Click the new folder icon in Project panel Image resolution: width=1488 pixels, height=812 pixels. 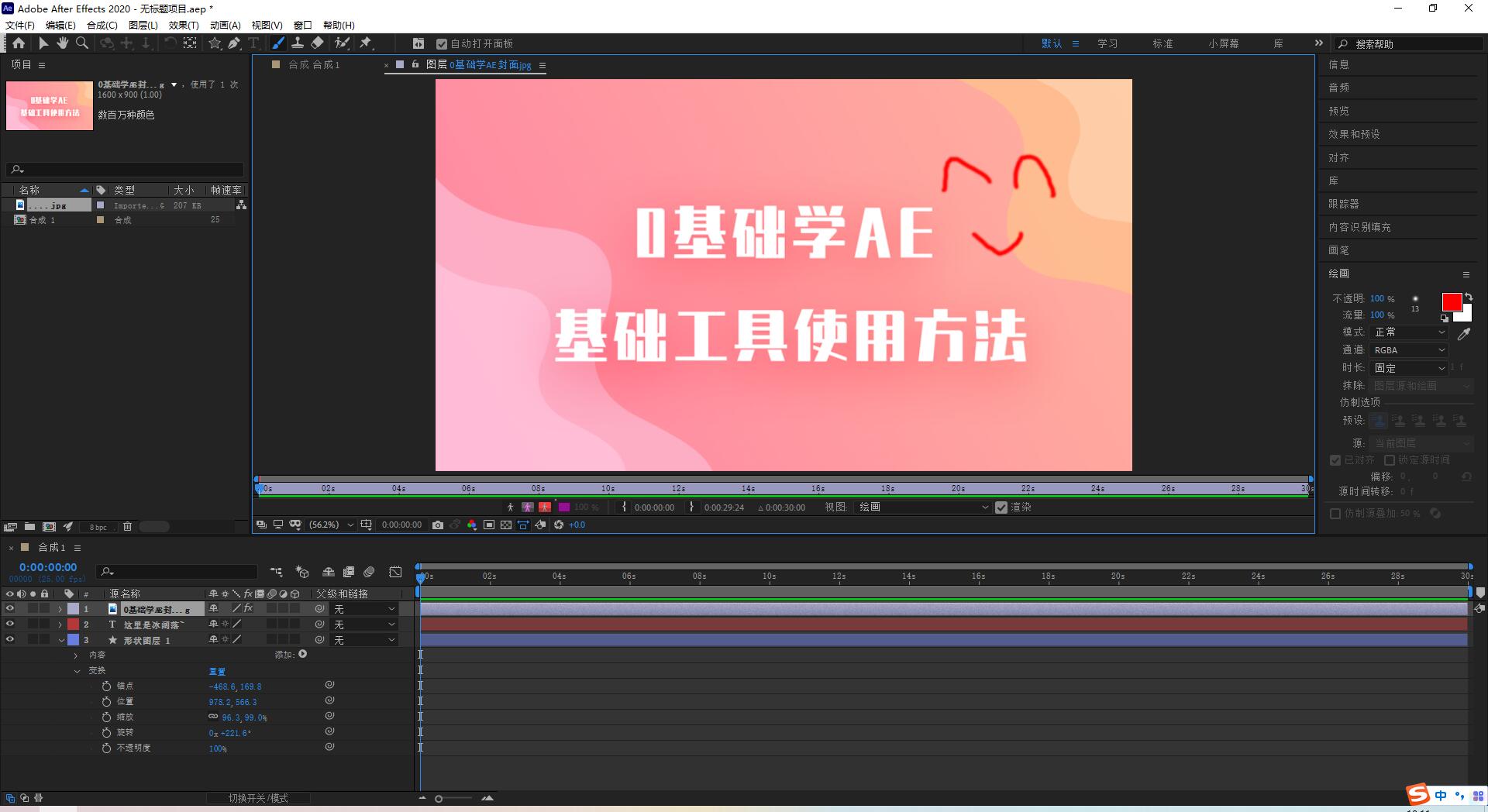pos(29,526)
